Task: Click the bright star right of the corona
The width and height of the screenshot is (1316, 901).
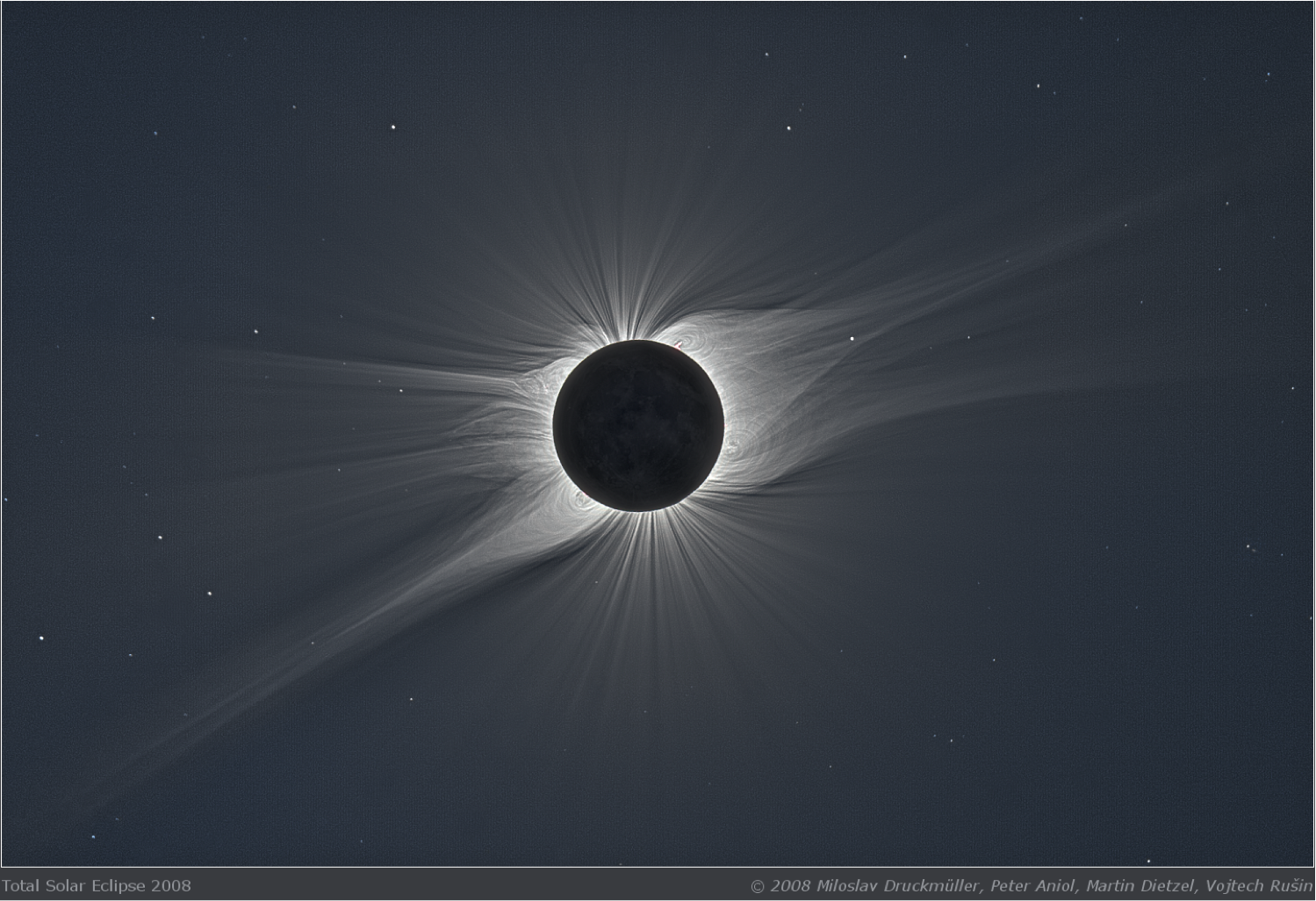Action: [x=852, y=338]
